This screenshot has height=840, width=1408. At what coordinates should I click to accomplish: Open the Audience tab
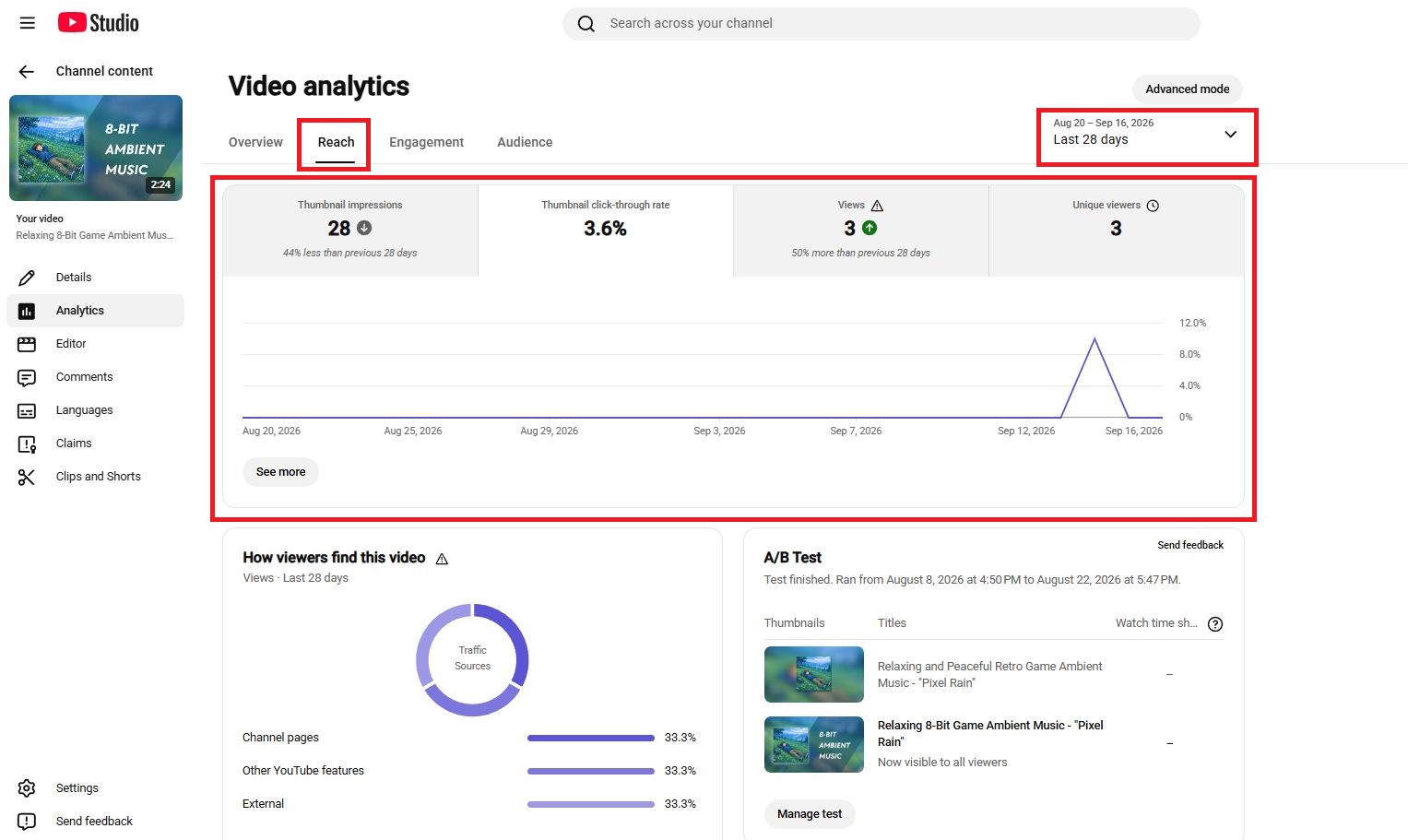point(525,142)
